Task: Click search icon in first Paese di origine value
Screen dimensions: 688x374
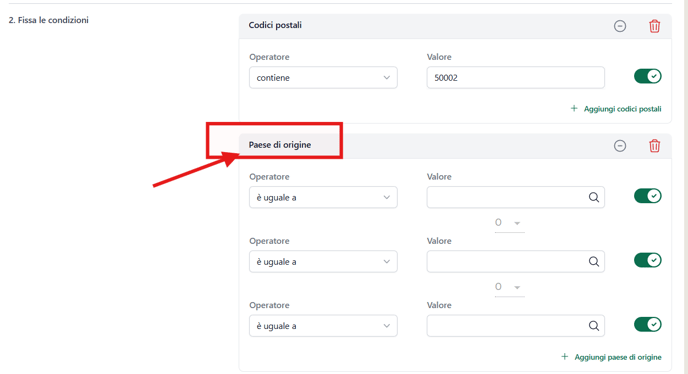Action: [x=594, y=198]
